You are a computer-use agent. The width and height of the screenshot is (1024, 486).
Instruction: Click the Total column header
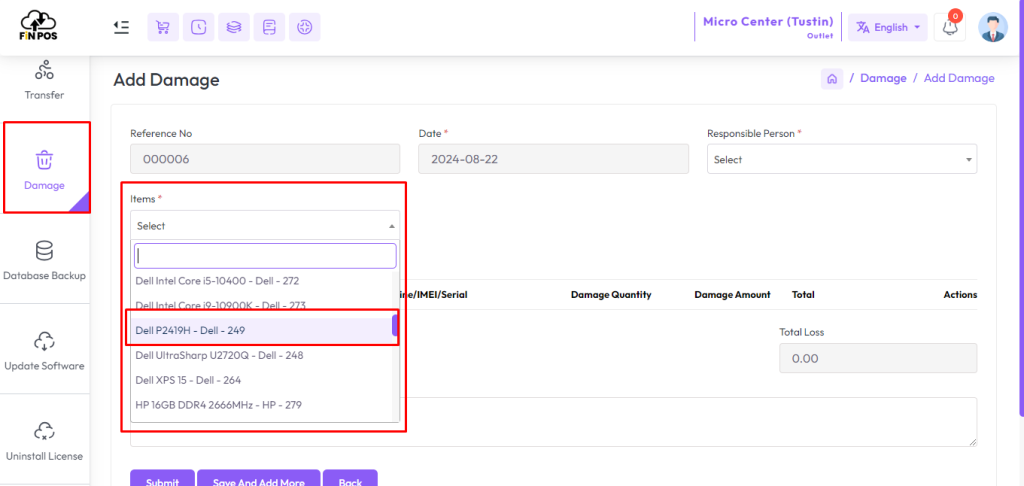click(803, 295)
